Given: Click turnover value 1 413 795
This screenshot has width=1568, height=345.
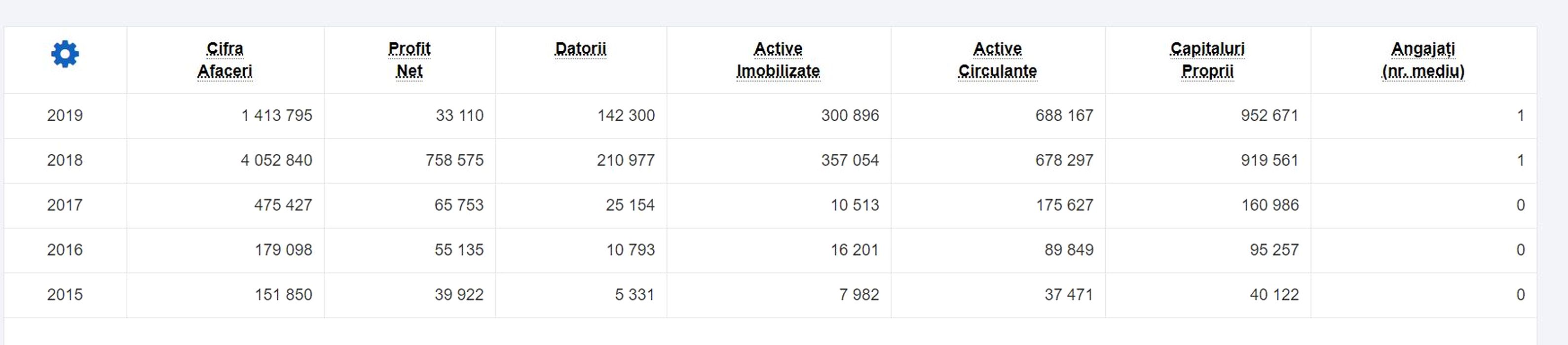Looking at the screenshot, I should point(276,116).
